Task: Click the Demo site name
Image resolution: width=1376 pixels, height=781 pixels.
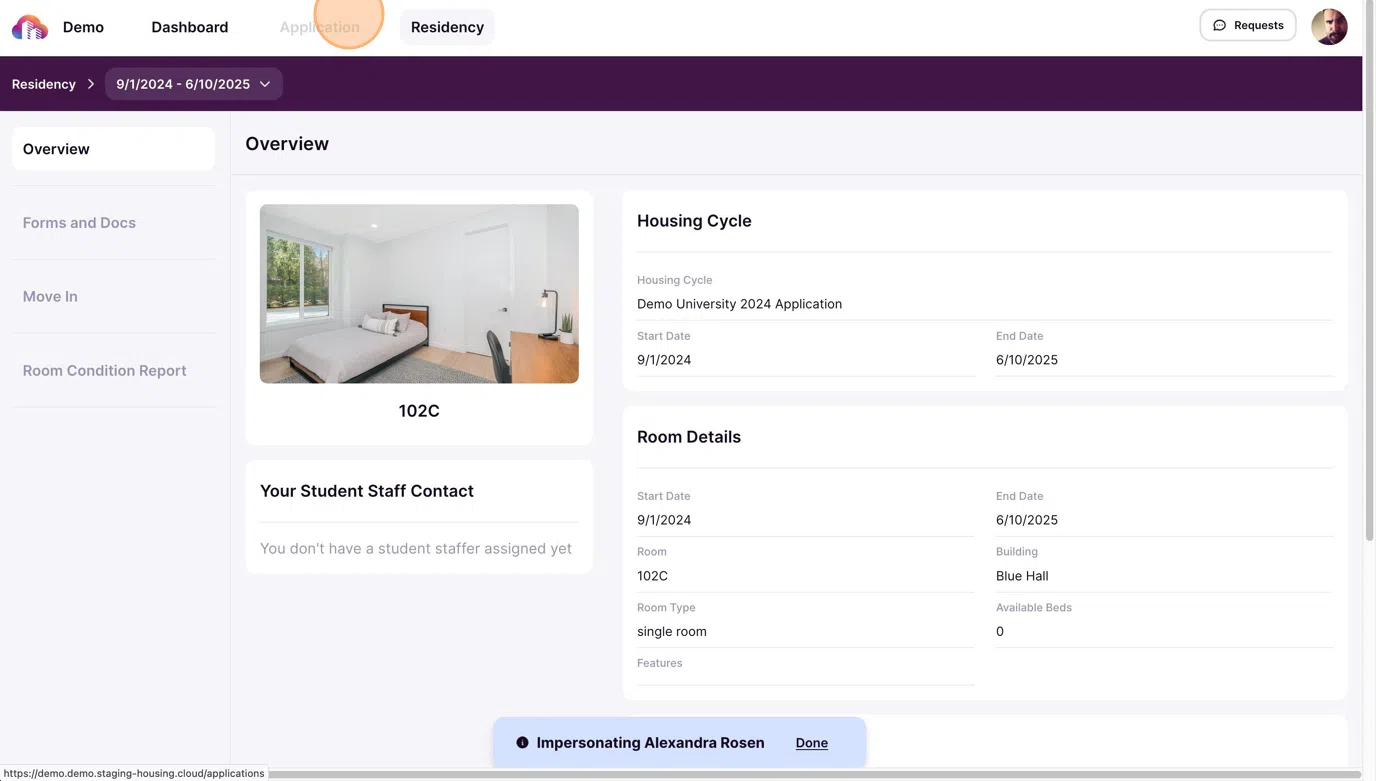Action: pos(83,27)
